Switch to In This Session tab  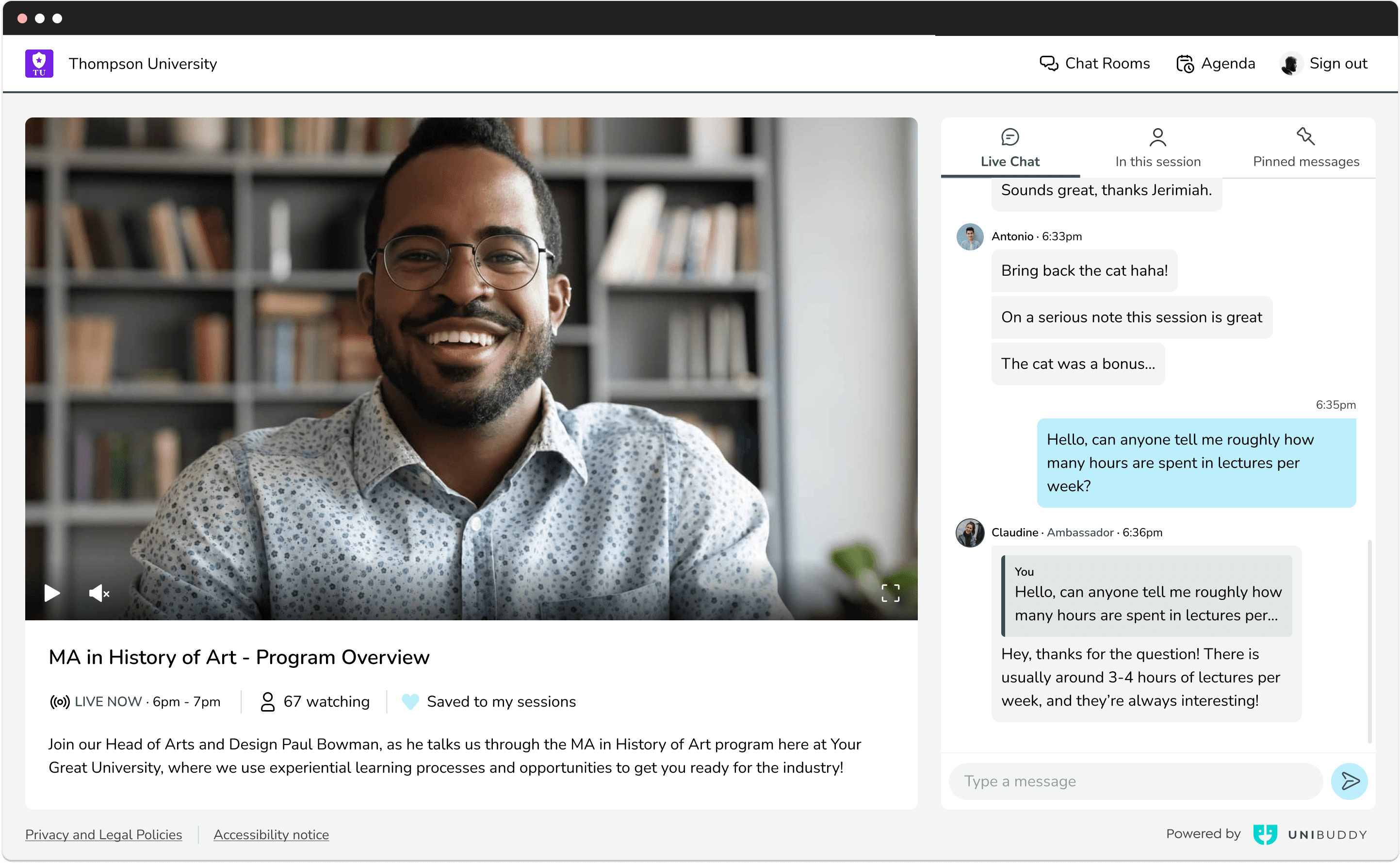[x=1158, y=147]
